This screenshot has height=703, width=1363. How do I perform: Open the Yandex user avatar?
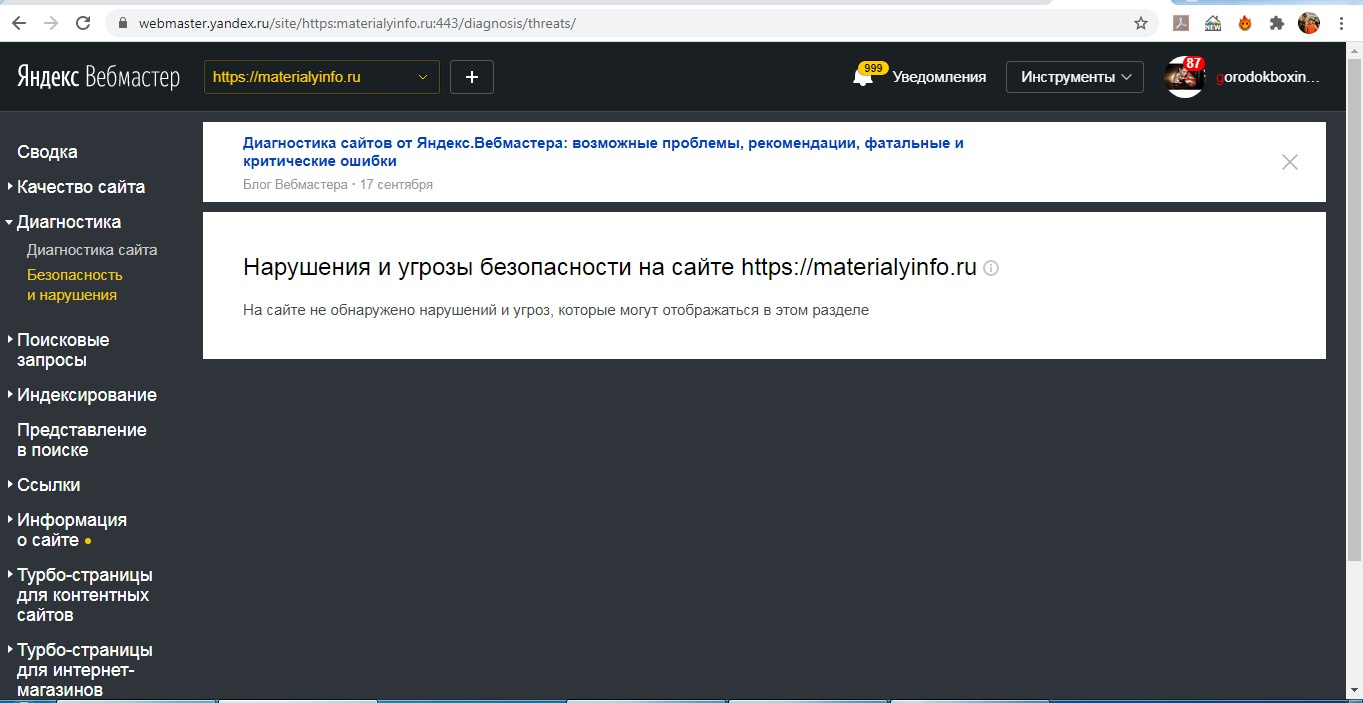1185,77
